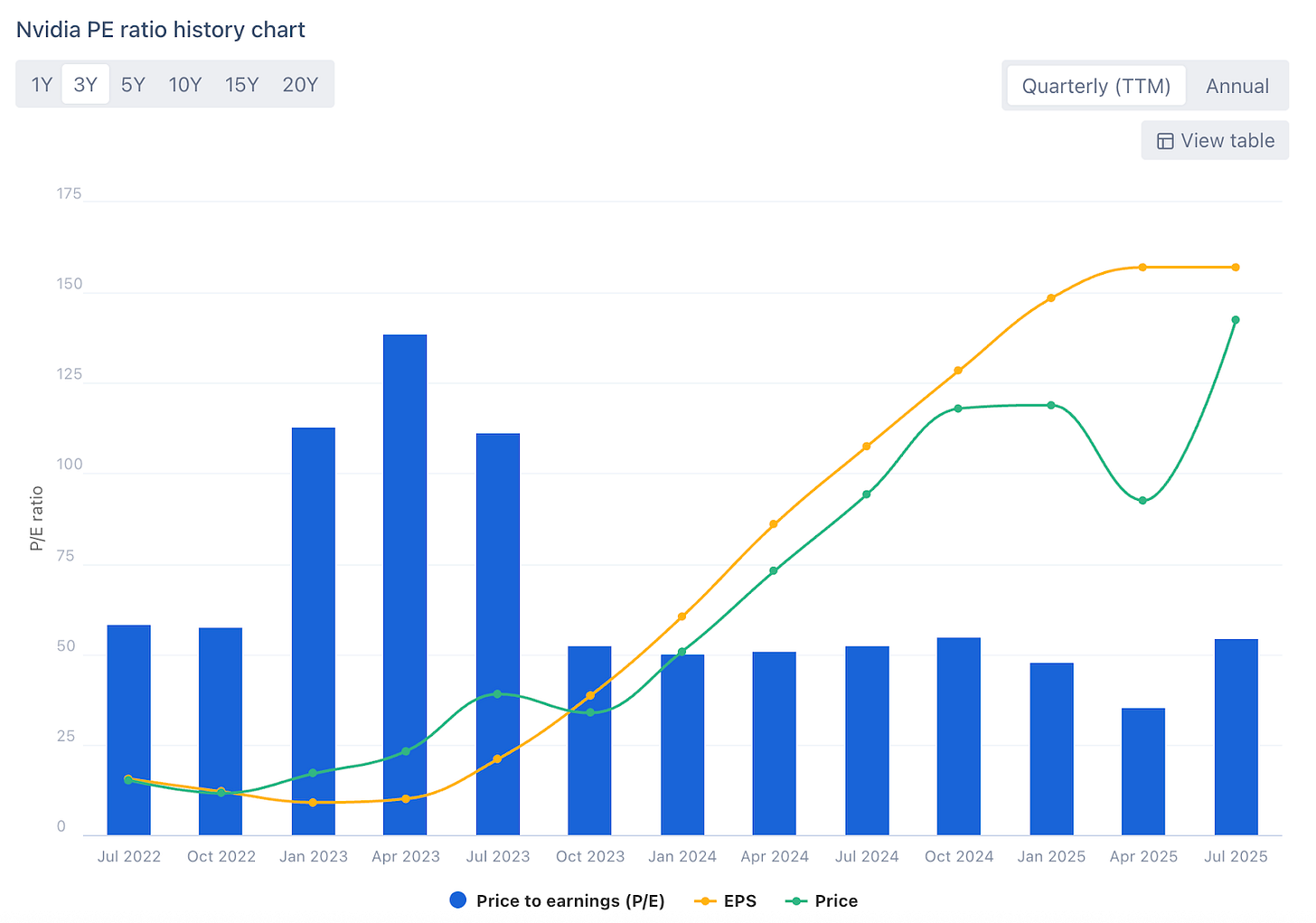This screenshot has height=923, width=1316.
Task: Click the green Price legend marker
Action: click(795, 901)
